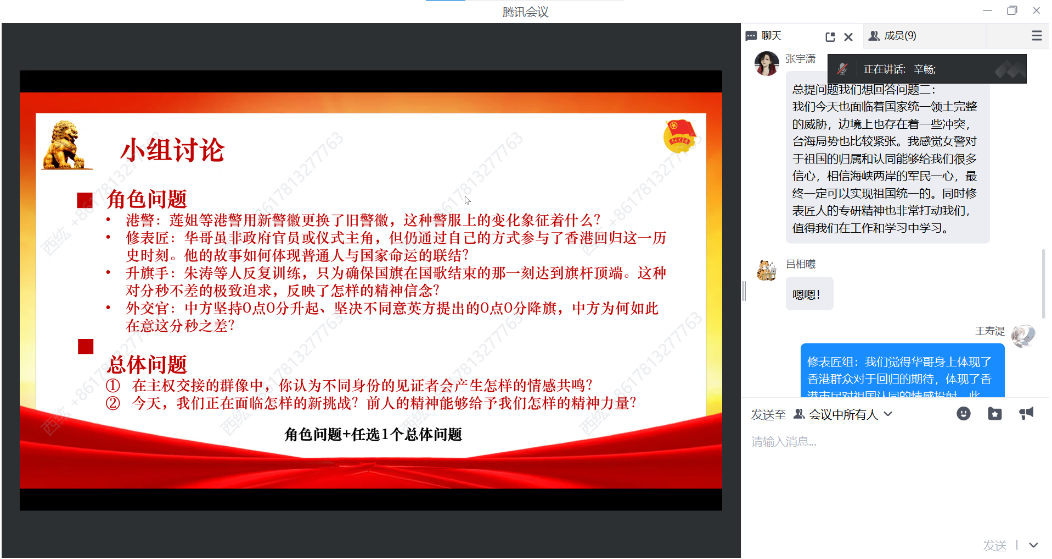
Task: Click the panel divider handle left of chat
Action: tap(744, 290)
